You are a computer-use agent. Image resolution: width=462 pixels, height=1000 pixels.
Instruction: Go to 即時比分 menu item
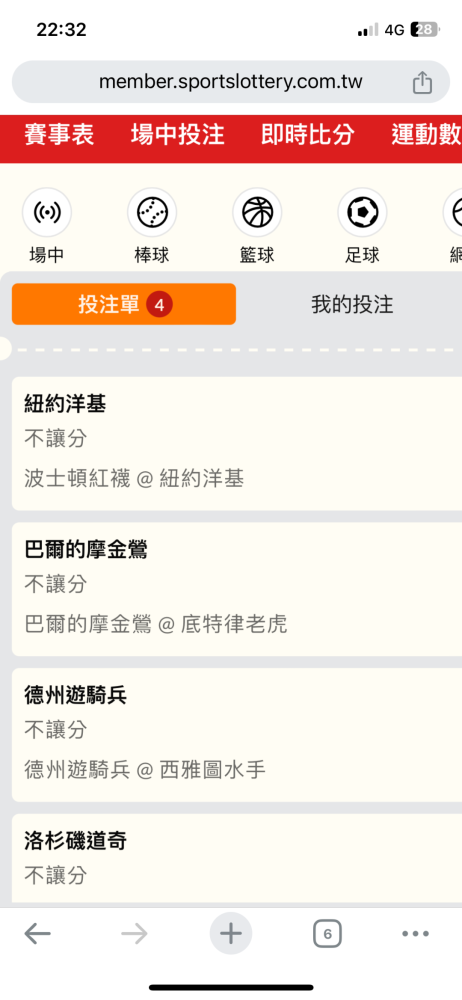[x=308, y=135]
